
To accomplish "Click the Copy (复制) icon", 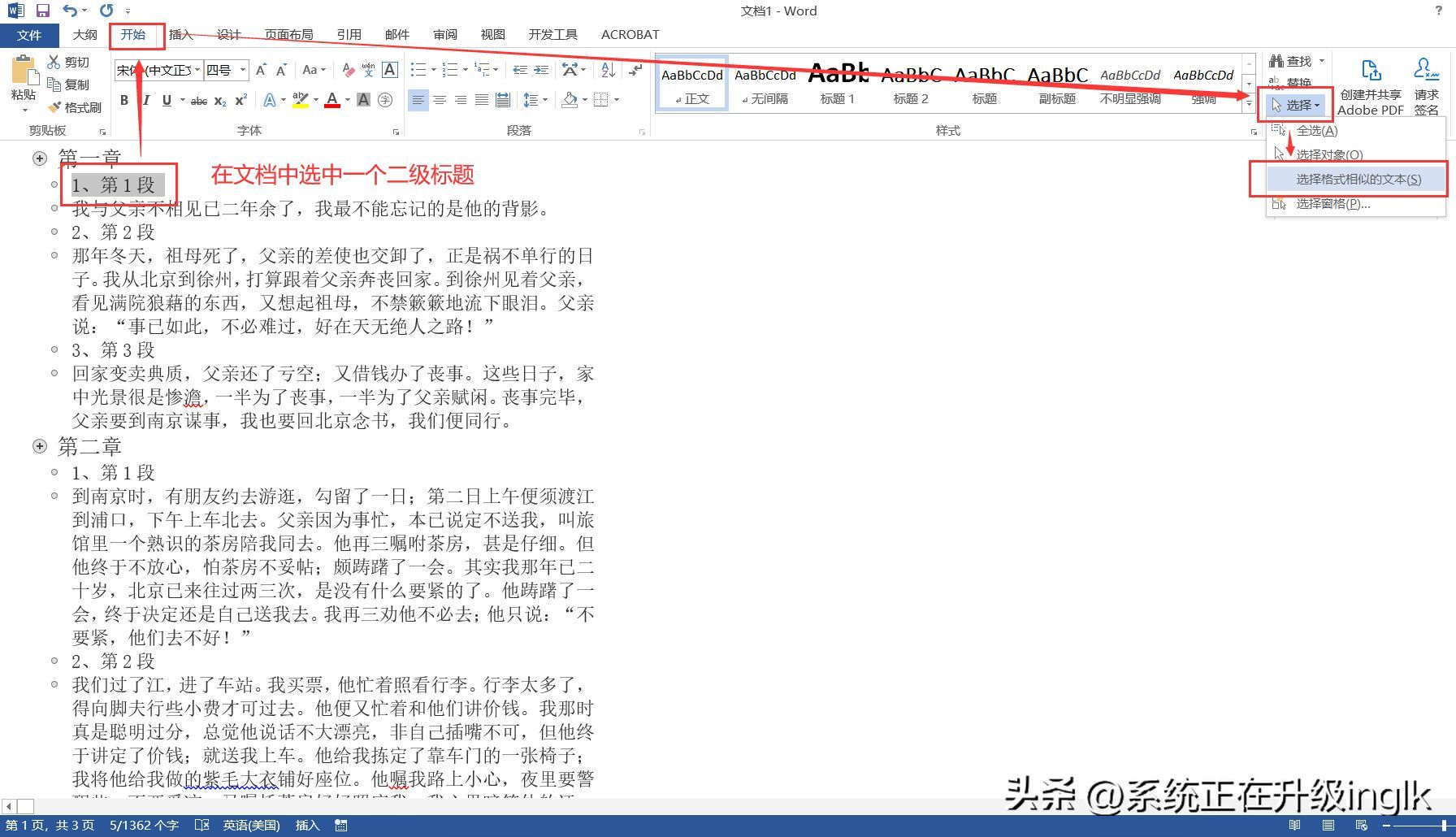I will (54, 84).
